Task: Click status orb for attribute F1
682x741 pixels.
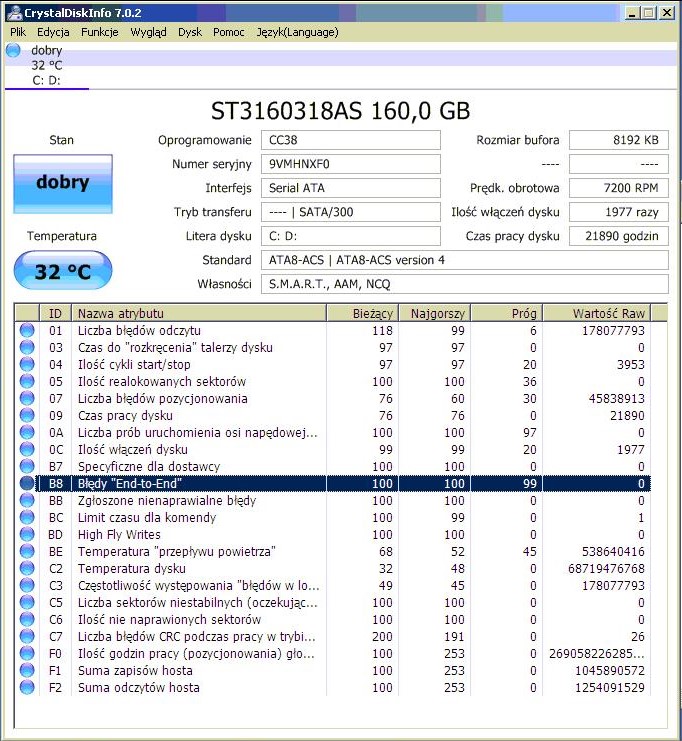Action: click(27, 671)
